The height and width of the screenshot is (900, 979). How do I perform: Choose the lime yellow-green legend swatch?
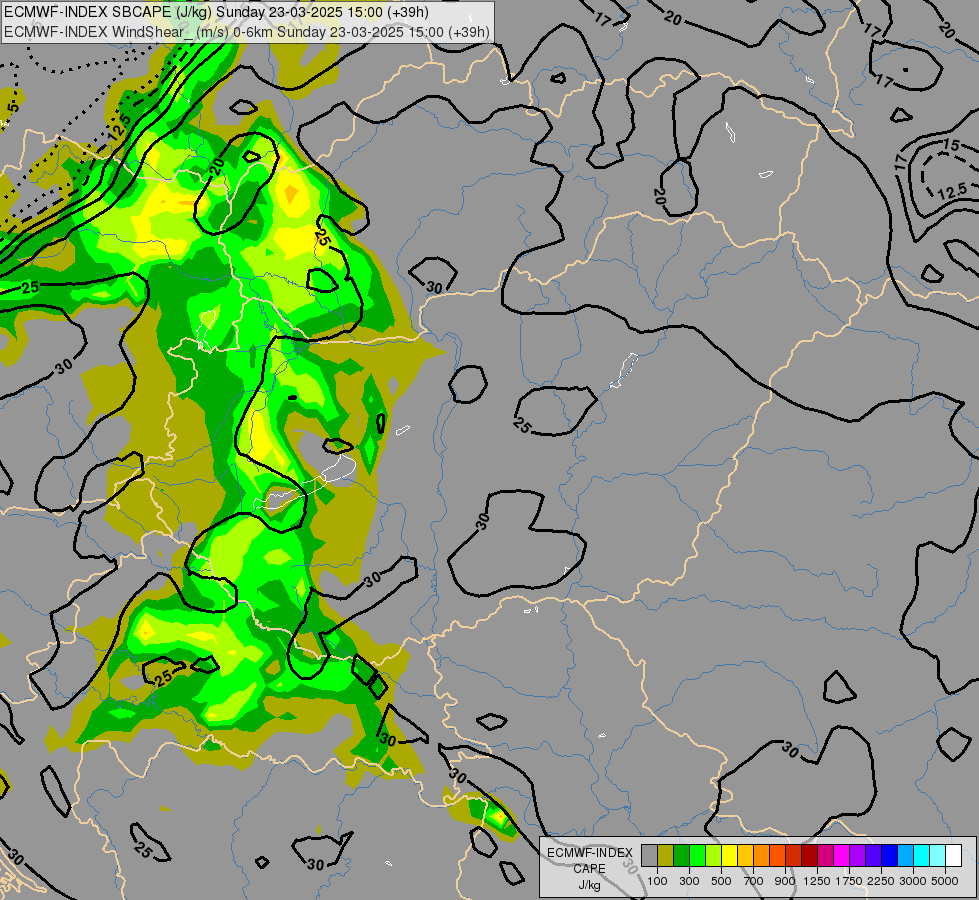tap(713, 855)
